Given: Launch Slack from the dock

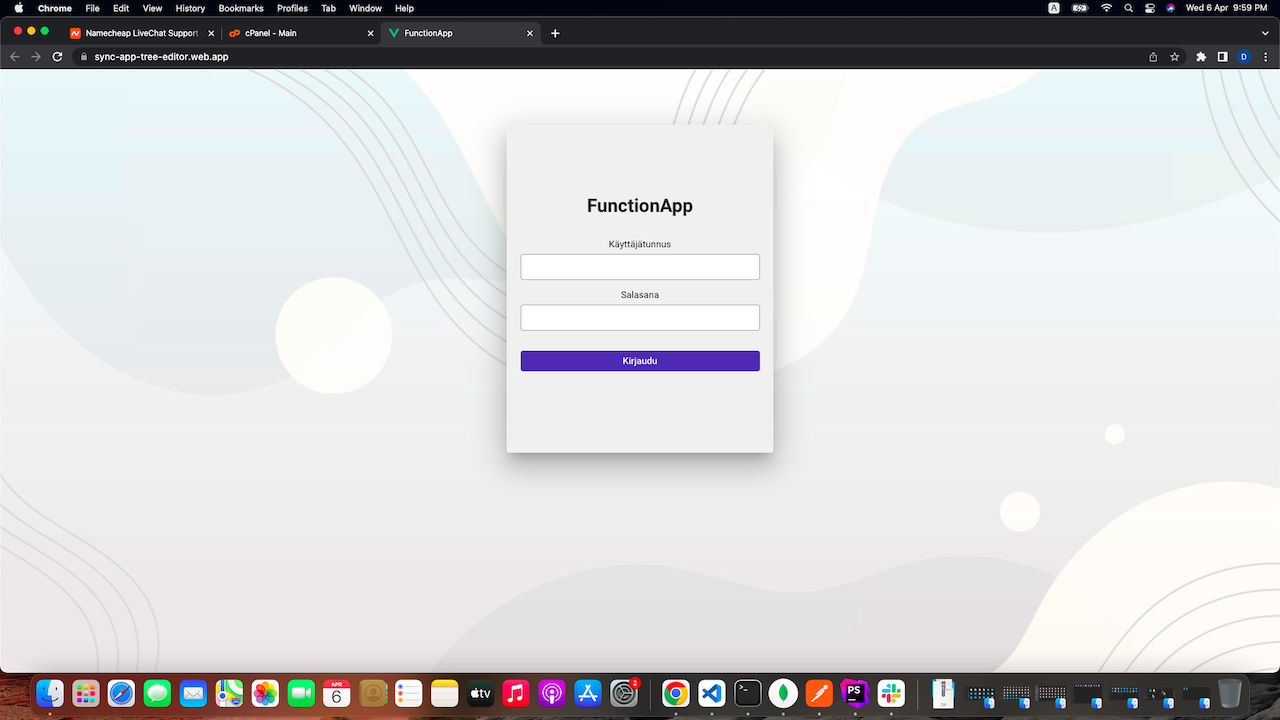Looking at the screenshot, I should 891,693.
